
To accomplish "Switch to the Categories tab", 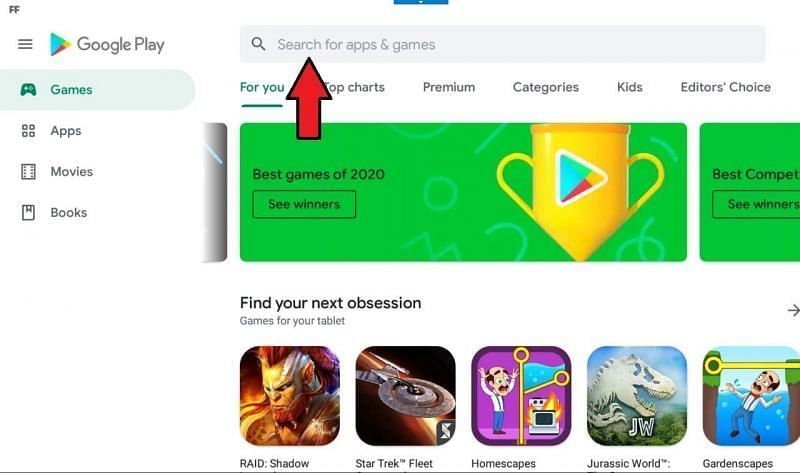I will pos(546,87).
